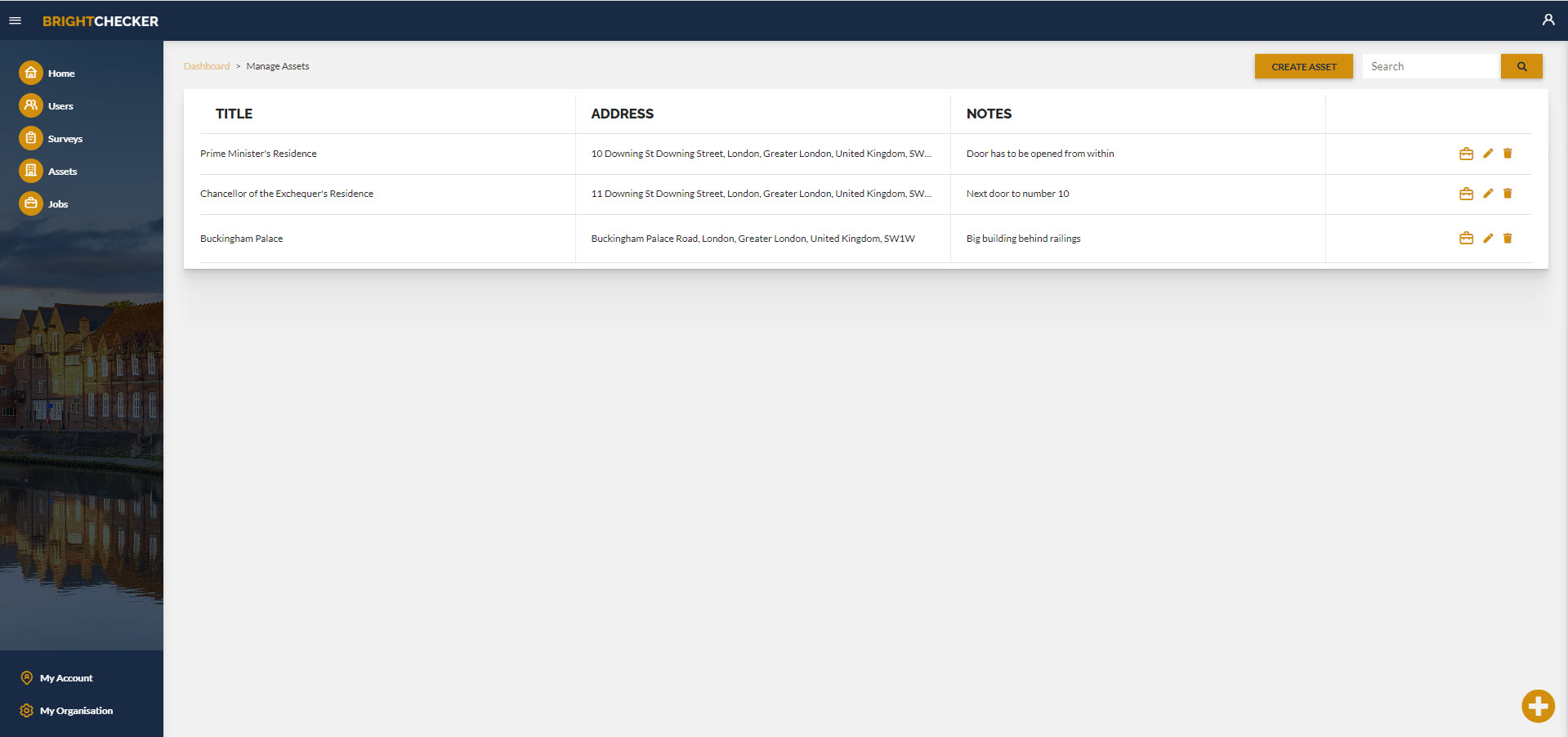Select the Prime Minister's Residence title cell
The width and height of the screenshot is (1568, 737).
pyautogui.click(x=258, y=154)
